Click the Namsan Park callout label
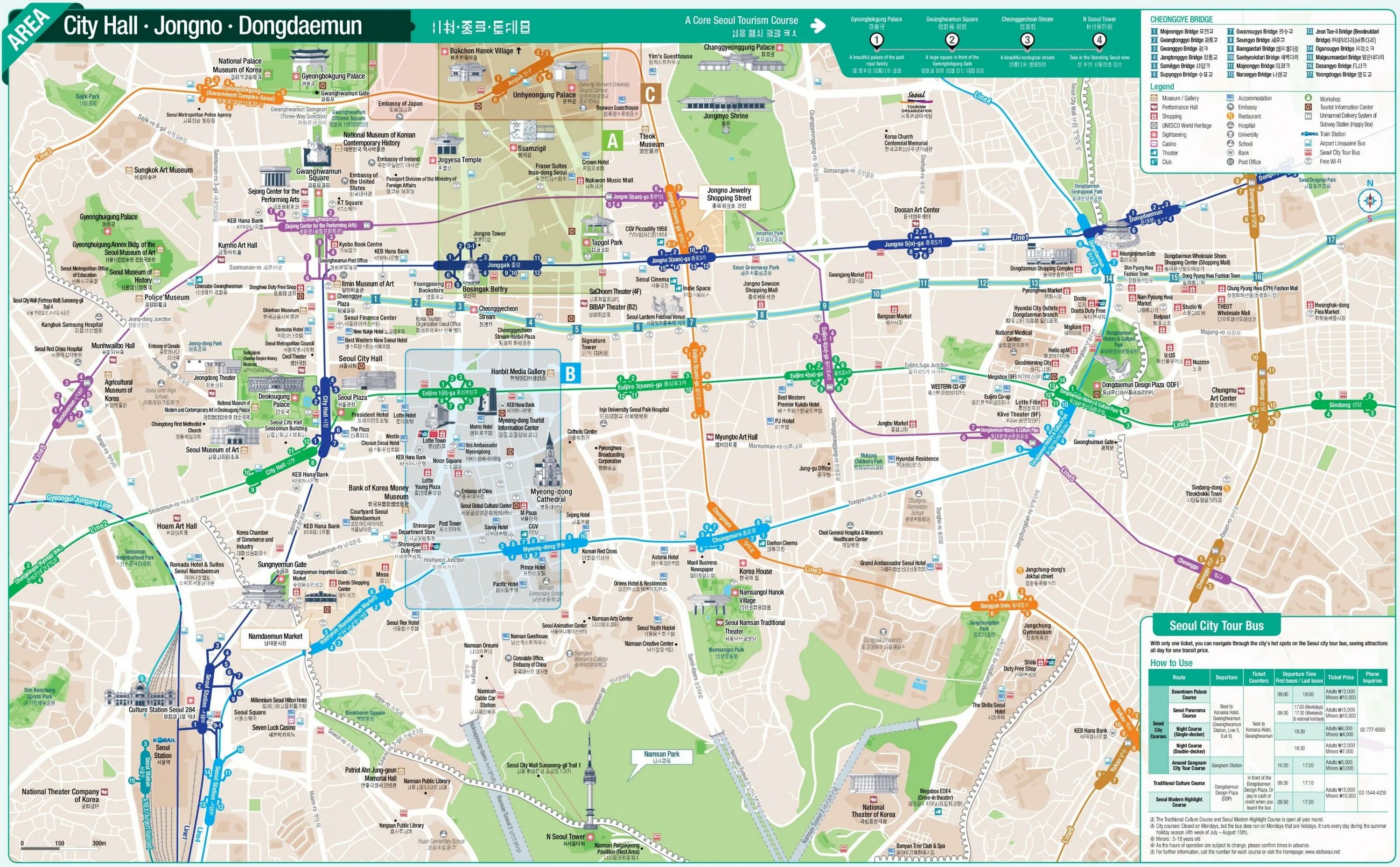This screenshot has width=1400, height=867. click(662, 757)
